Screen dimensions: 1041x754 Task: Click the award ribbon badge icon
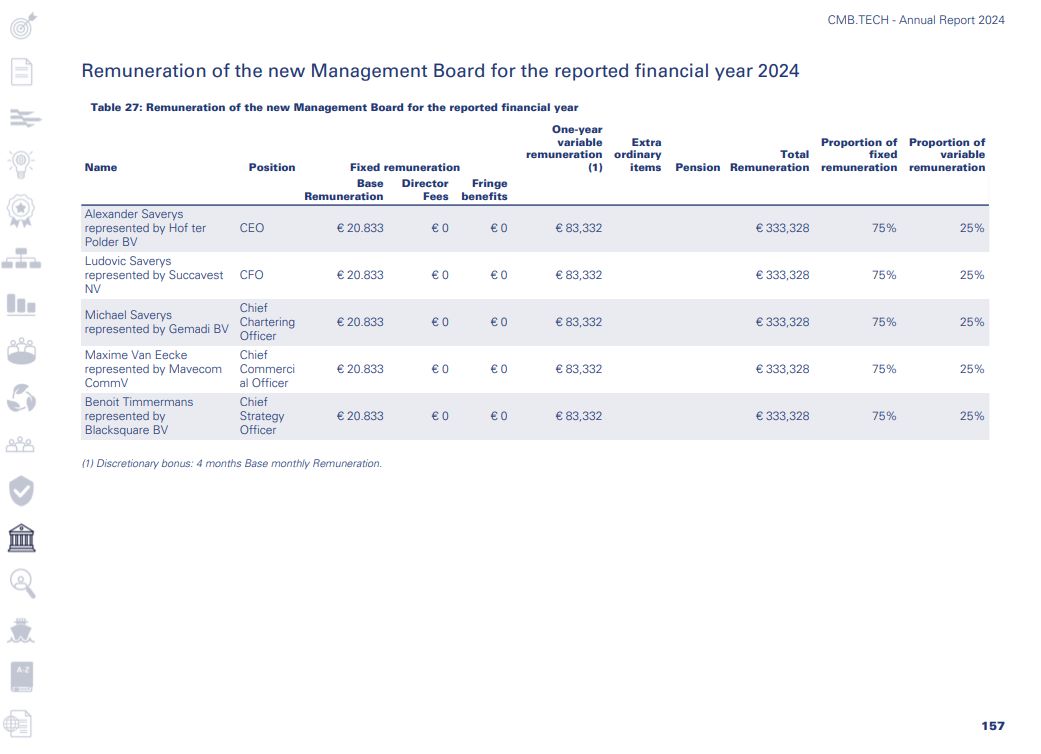click(x=22, y=209)
